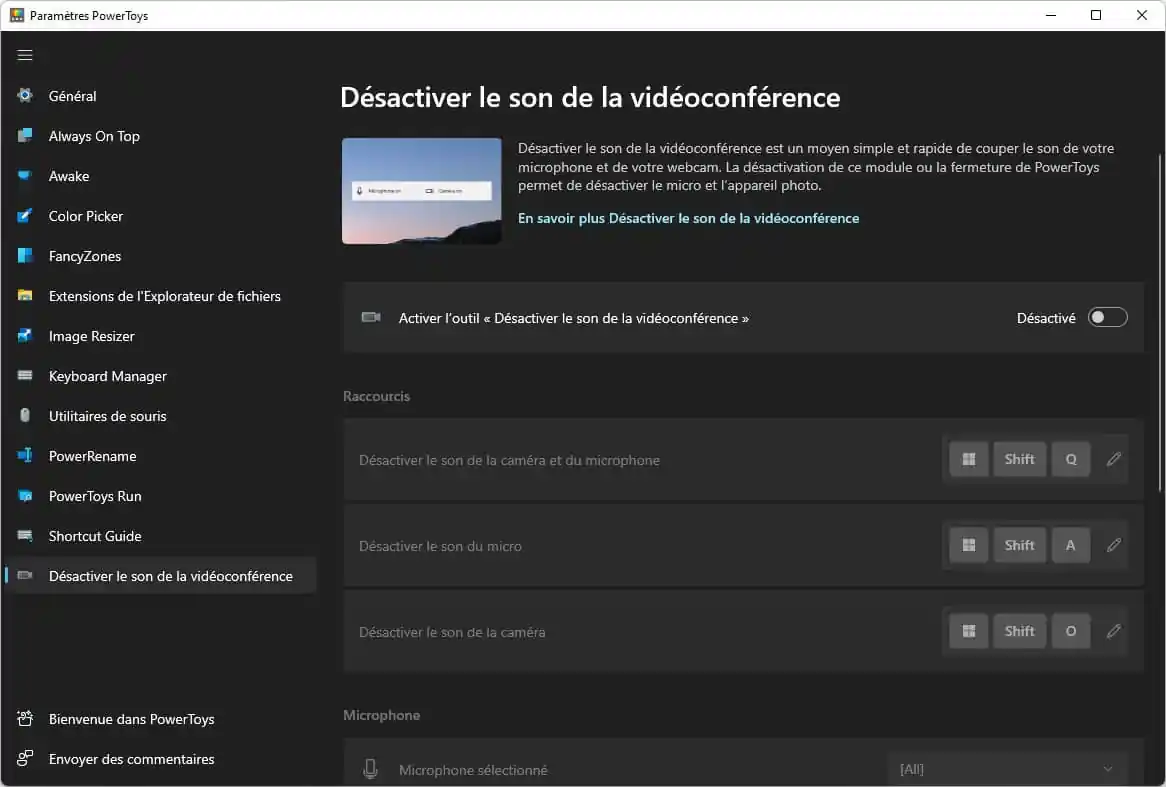Click camera icon in the enable tool row
Viewport: 1166px width, 787px height.
click(x=370, y=318)
